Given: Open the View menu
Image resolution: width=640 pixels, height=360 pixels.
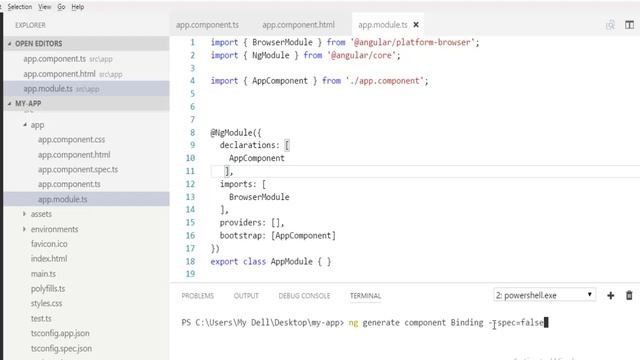Looking at the screenshot, I should [x=44, y=7].
